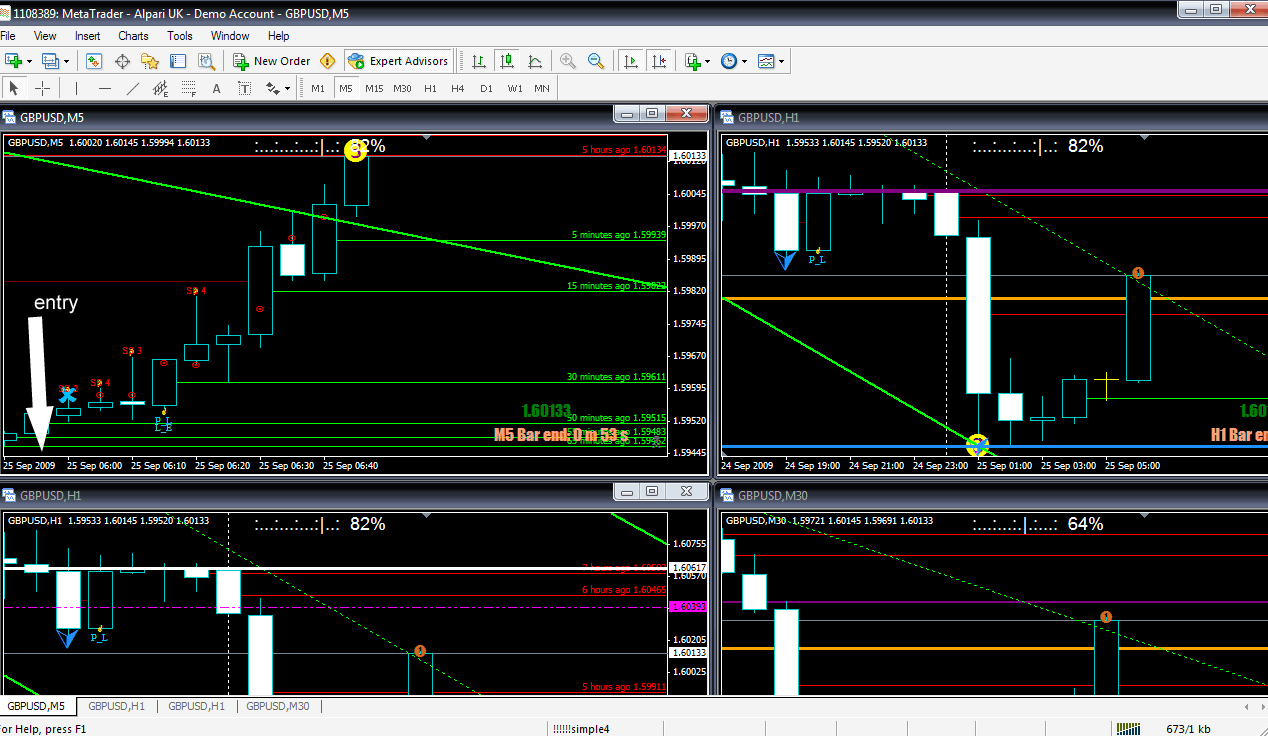Viewport: 1268px width, 736px height.
Task: Click the magenta price label on H1 chart
Action: [x=686, y=607]
